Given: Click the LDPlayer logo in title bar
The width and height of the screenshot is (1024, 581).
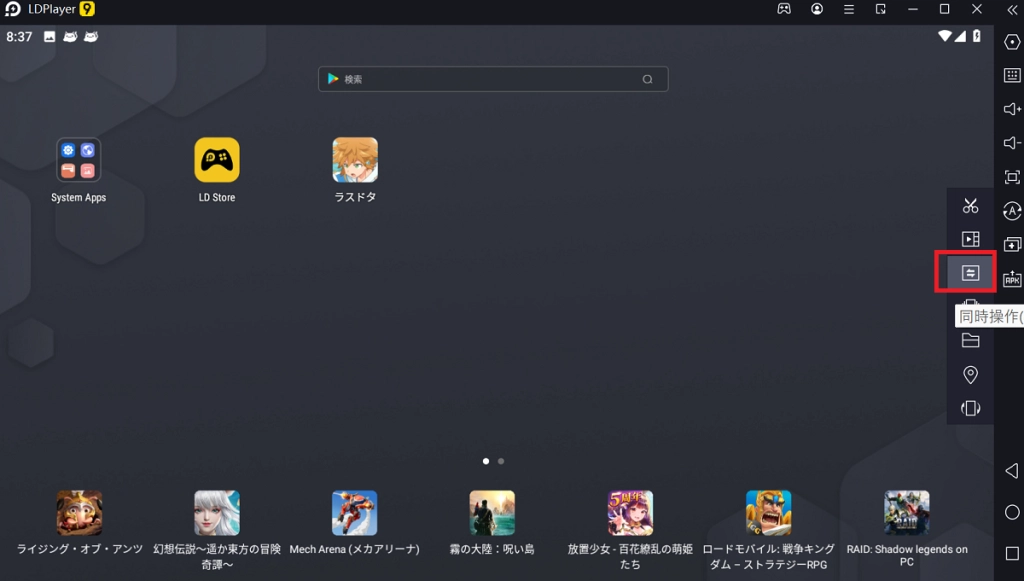Looking at the screenshot, I should pyautogui.click(x=12, y=9).
